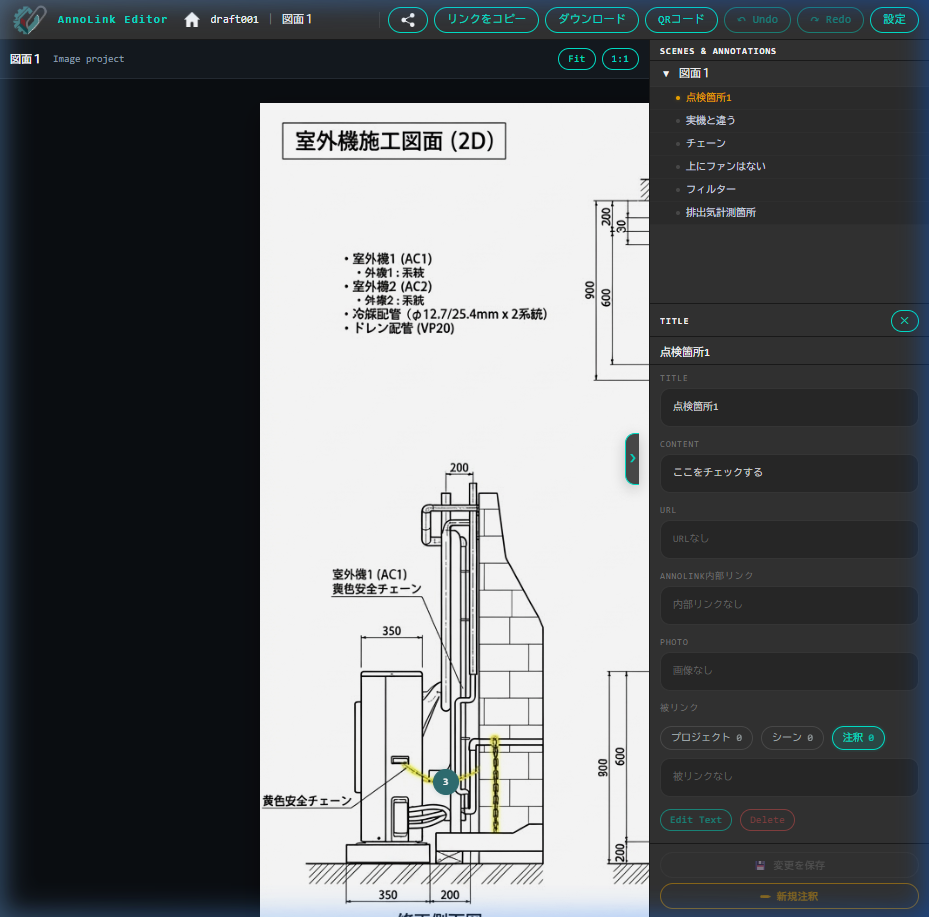Select annotation marker 3 on the drawing
Viewport: 929px width, 917px height.
(445, 781)
